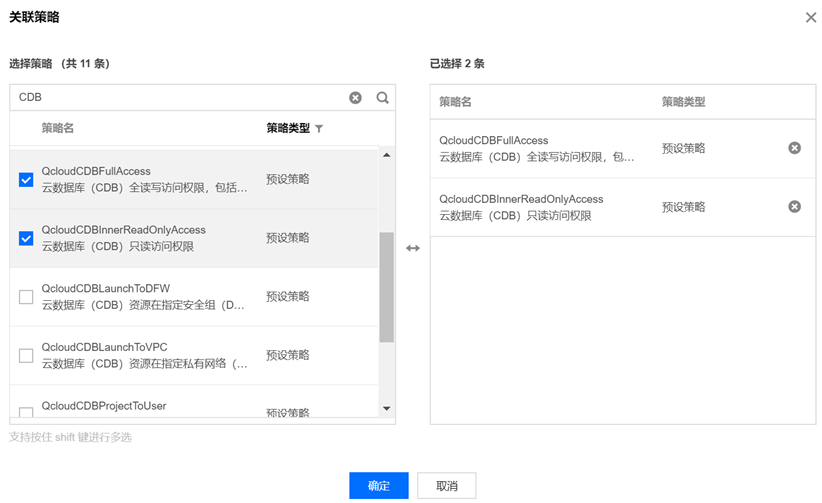Image resolution: width=822 pixels, height=503 pixels.
Task: Click QcloudCDBFullAccess in selected panel
Action: pyautogui.click(x=494, y=141)
